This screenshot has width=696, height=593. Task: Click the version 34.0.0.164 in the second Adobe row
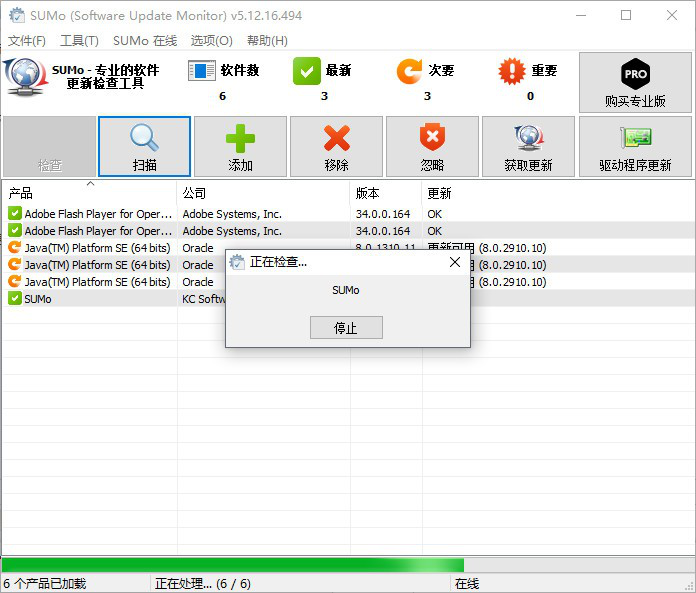click(383, 231)
